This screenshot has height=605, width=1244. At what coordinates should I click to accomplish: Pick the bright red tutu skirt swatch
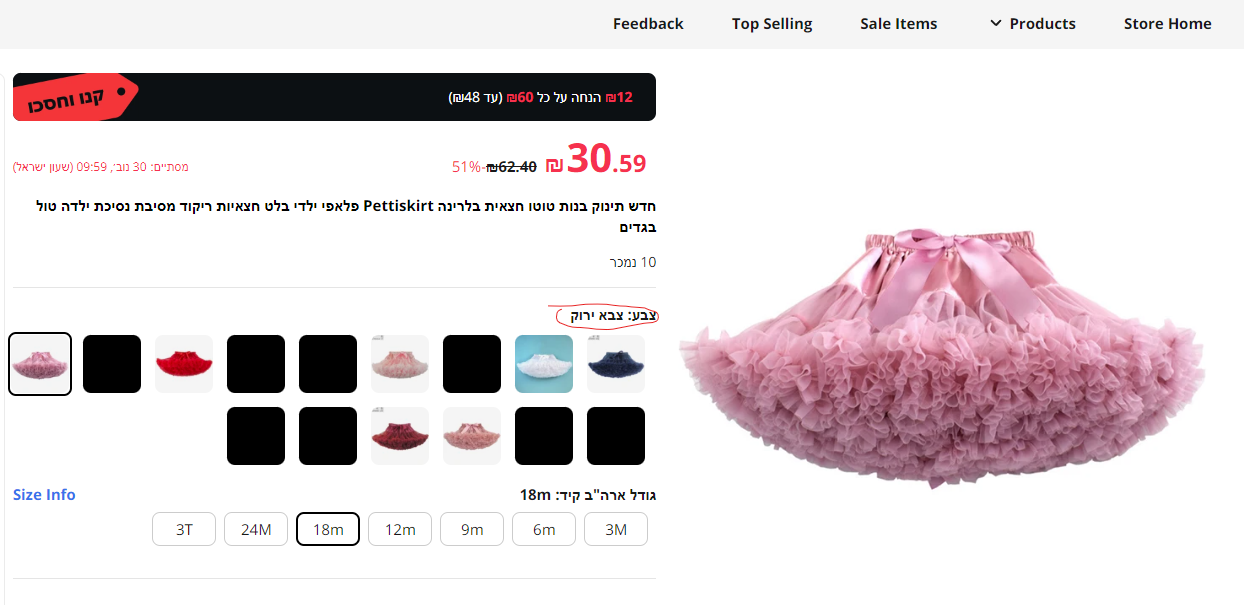click(x=184, y=364)
